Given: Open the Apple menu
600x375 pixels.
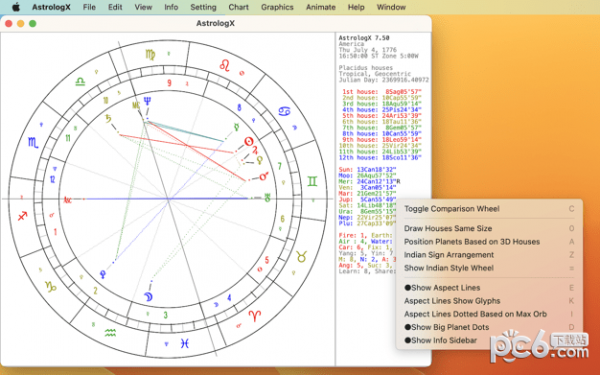Looking at the screenshot, I should 16,7.
